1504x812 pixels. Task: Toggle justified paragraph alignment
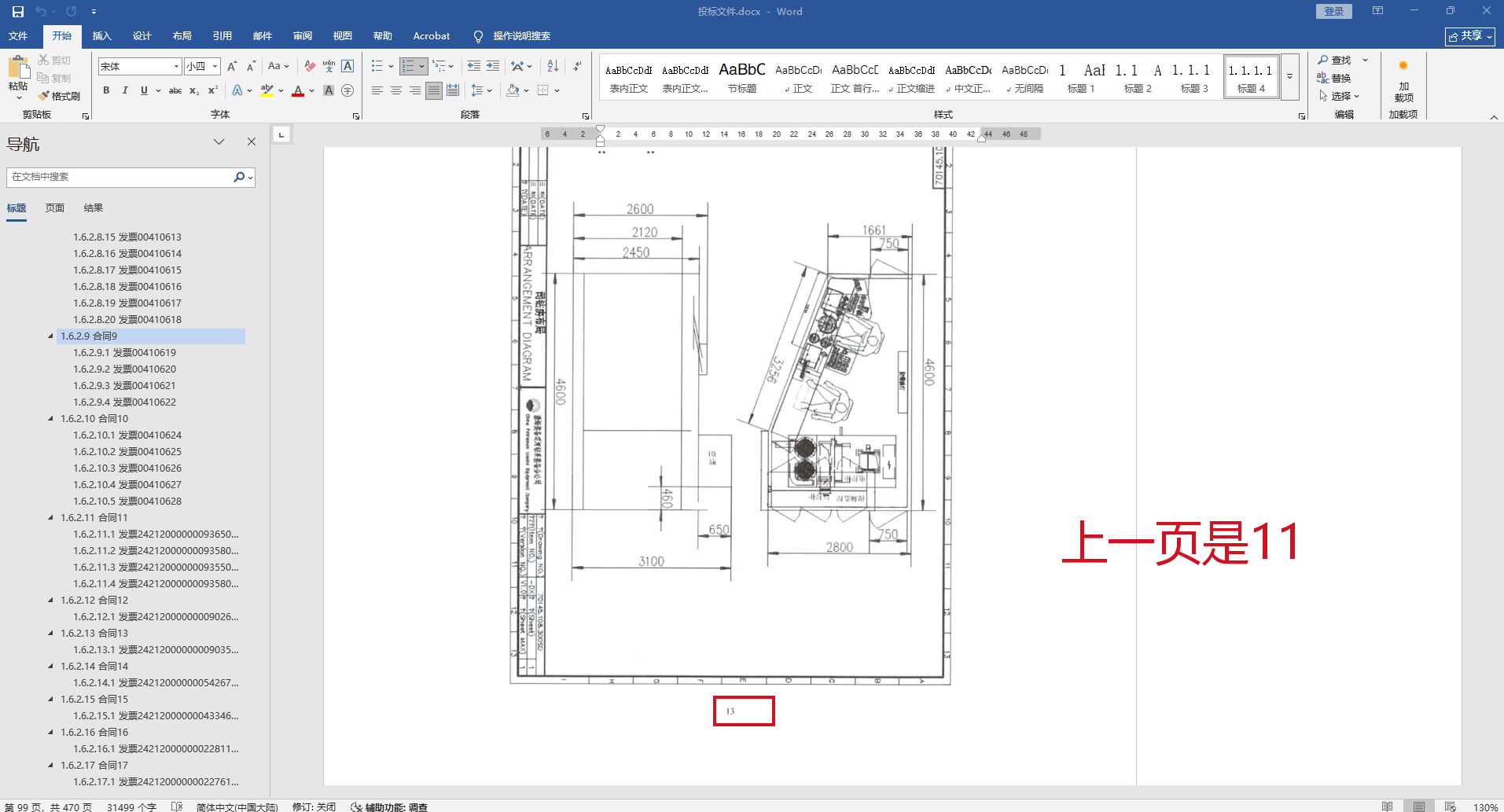(434, 90)
